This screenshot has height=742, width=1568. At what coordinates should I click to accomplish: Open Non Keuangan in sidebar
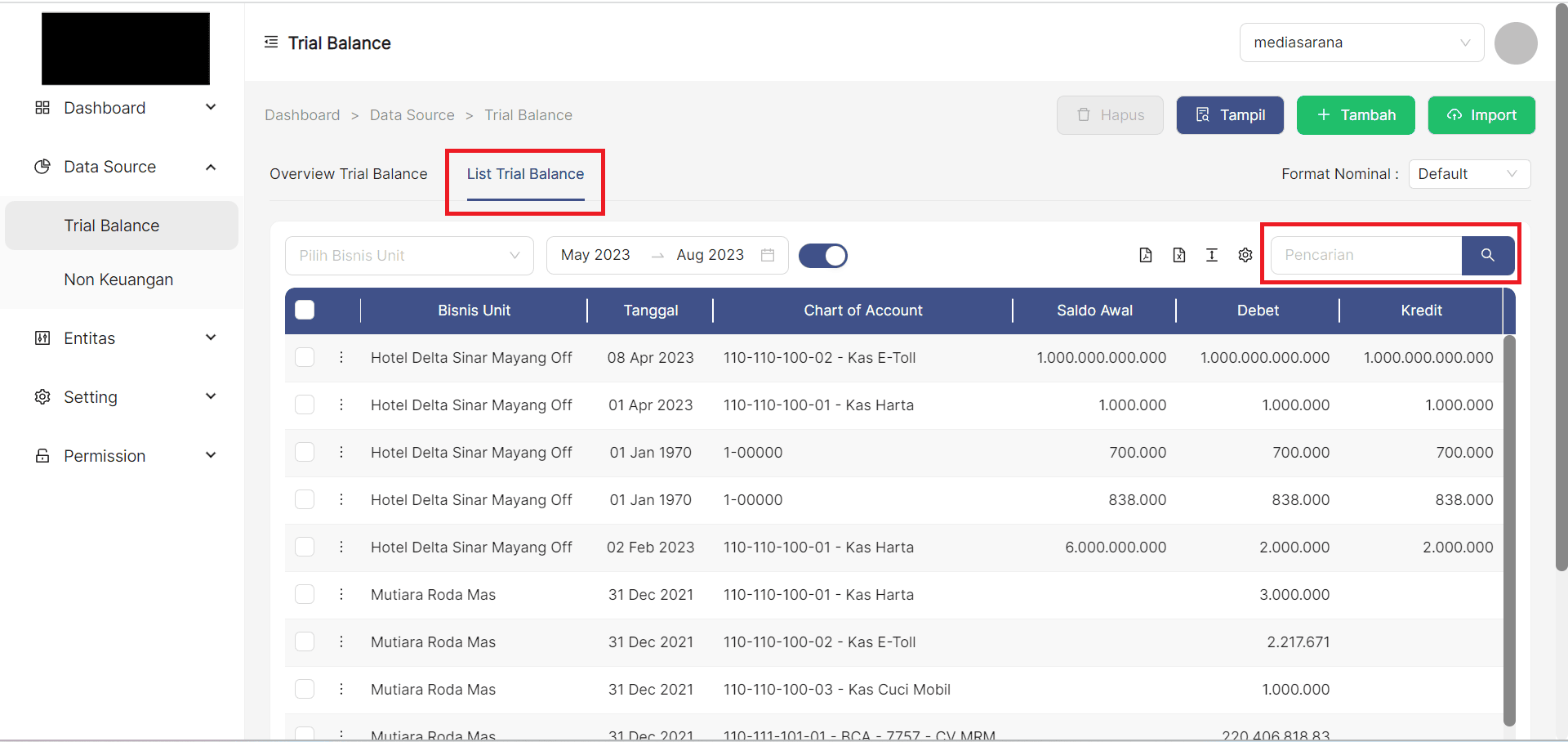coord(118,279)
